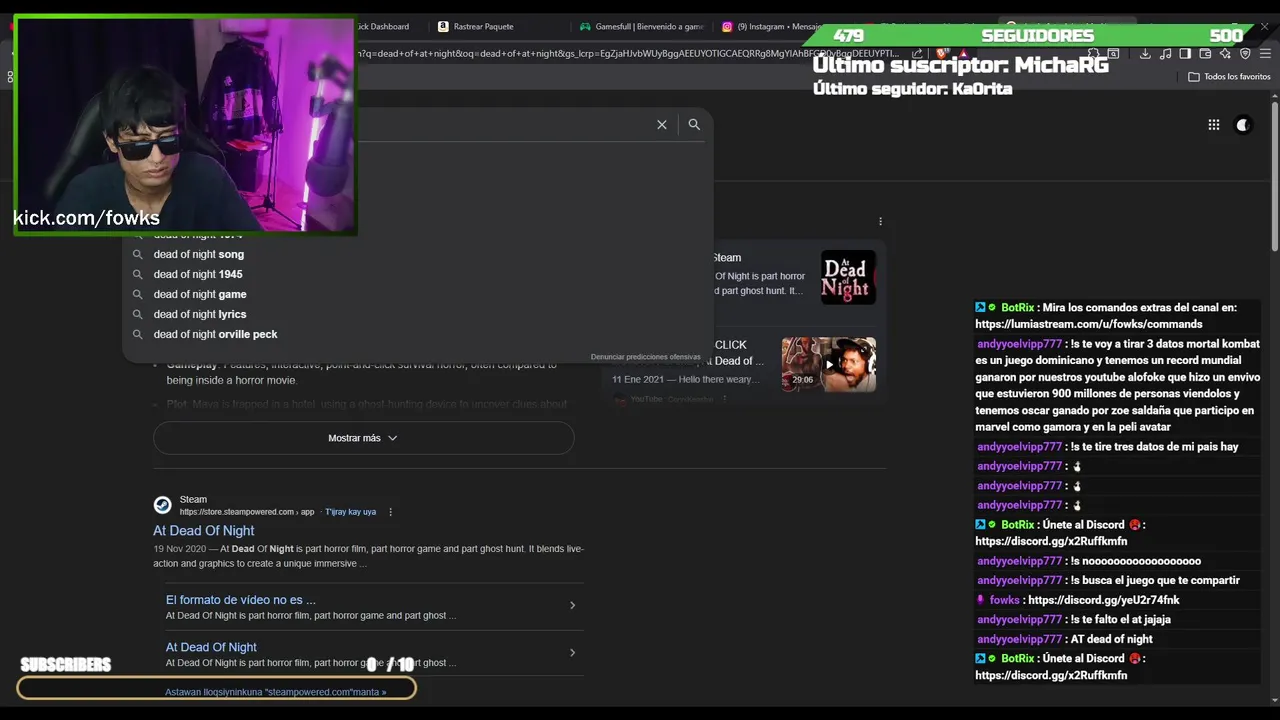Toggle the browser sidebar panel icon
The image size is (1280, 720).
point(1185,54)
